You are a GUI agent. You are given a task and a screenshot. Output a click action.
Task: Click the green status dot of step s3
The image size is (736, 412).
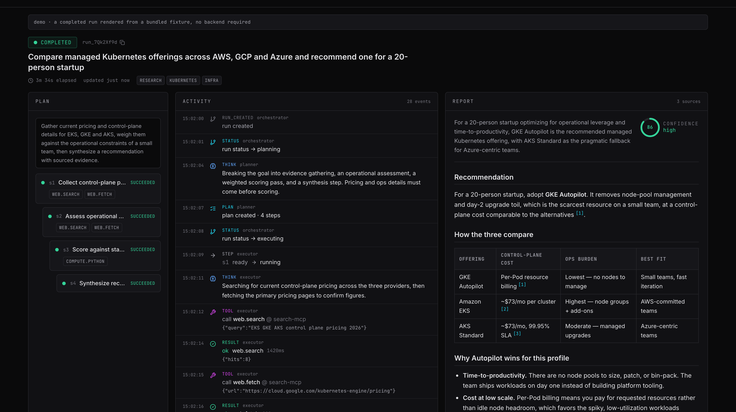(57, 250)
